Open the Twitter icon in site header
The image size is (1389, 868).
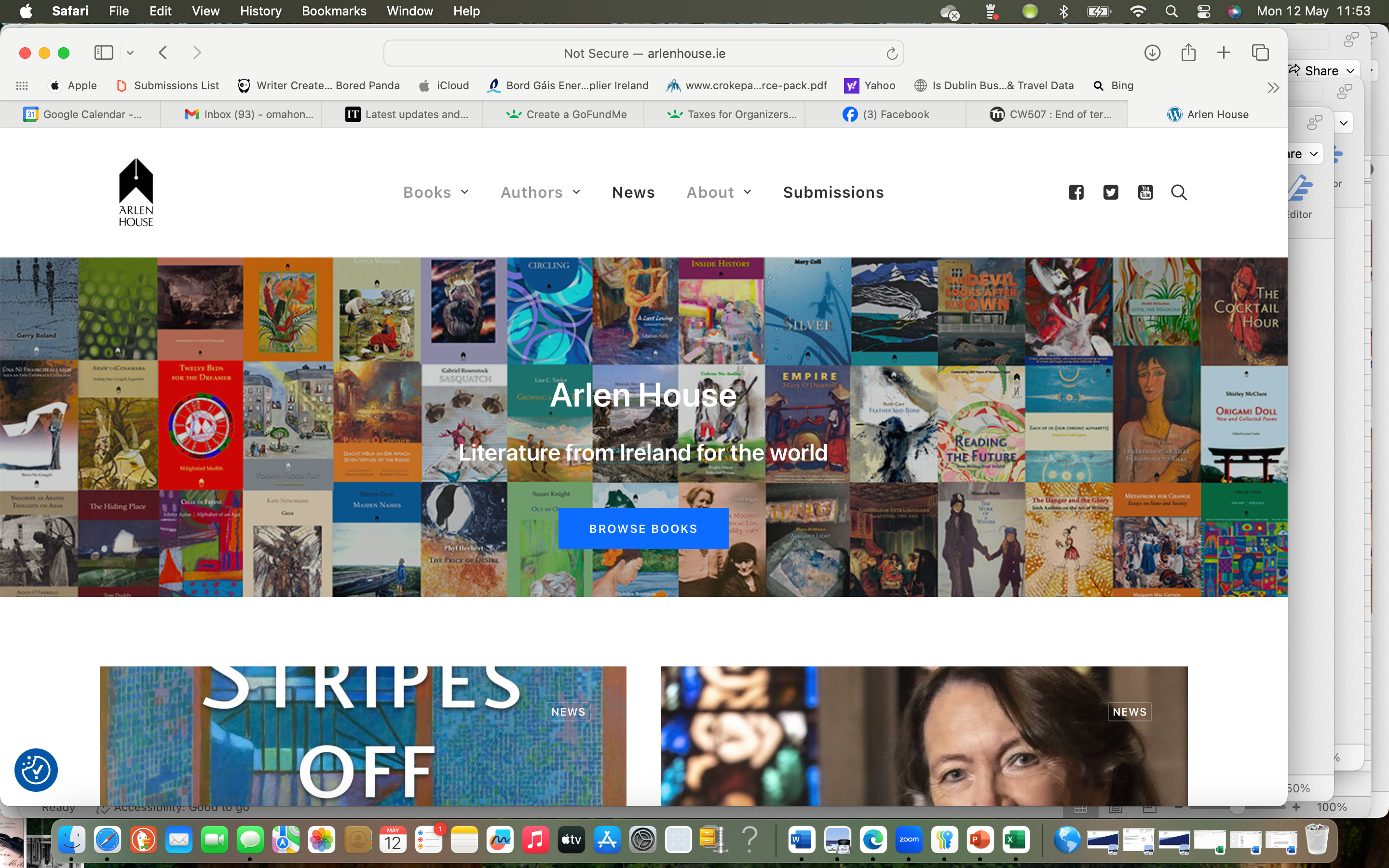pyautogui.click(x=1111, y=192)
